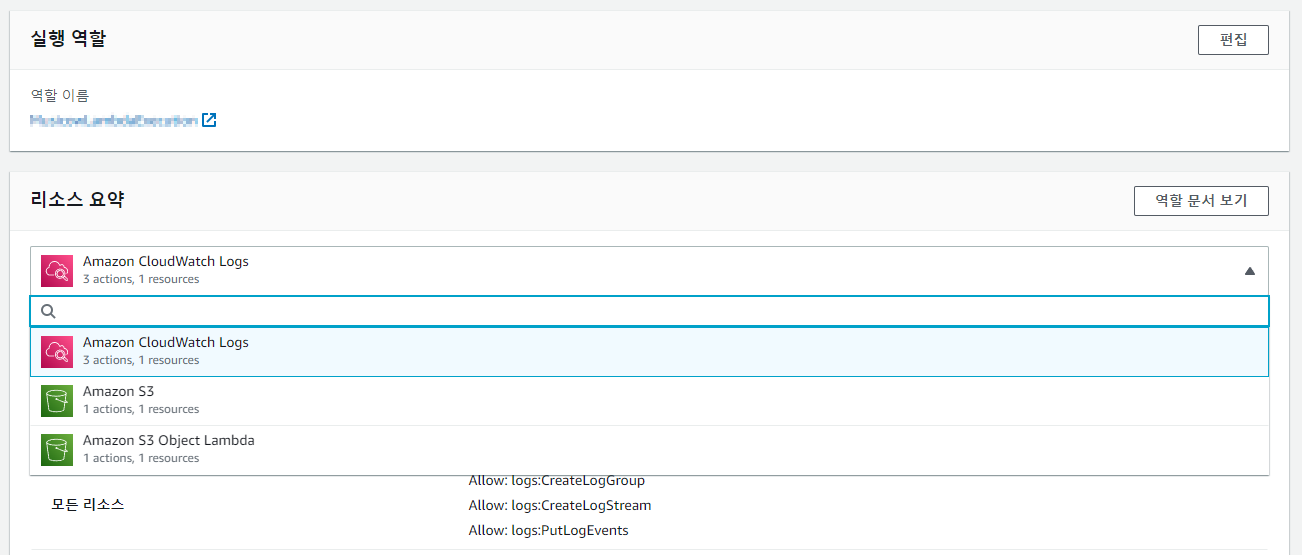Viewport: 1302px width, 555px height.
Task: Click the green Amazon S3 bucket icon
Action: (x=57, y=400)
